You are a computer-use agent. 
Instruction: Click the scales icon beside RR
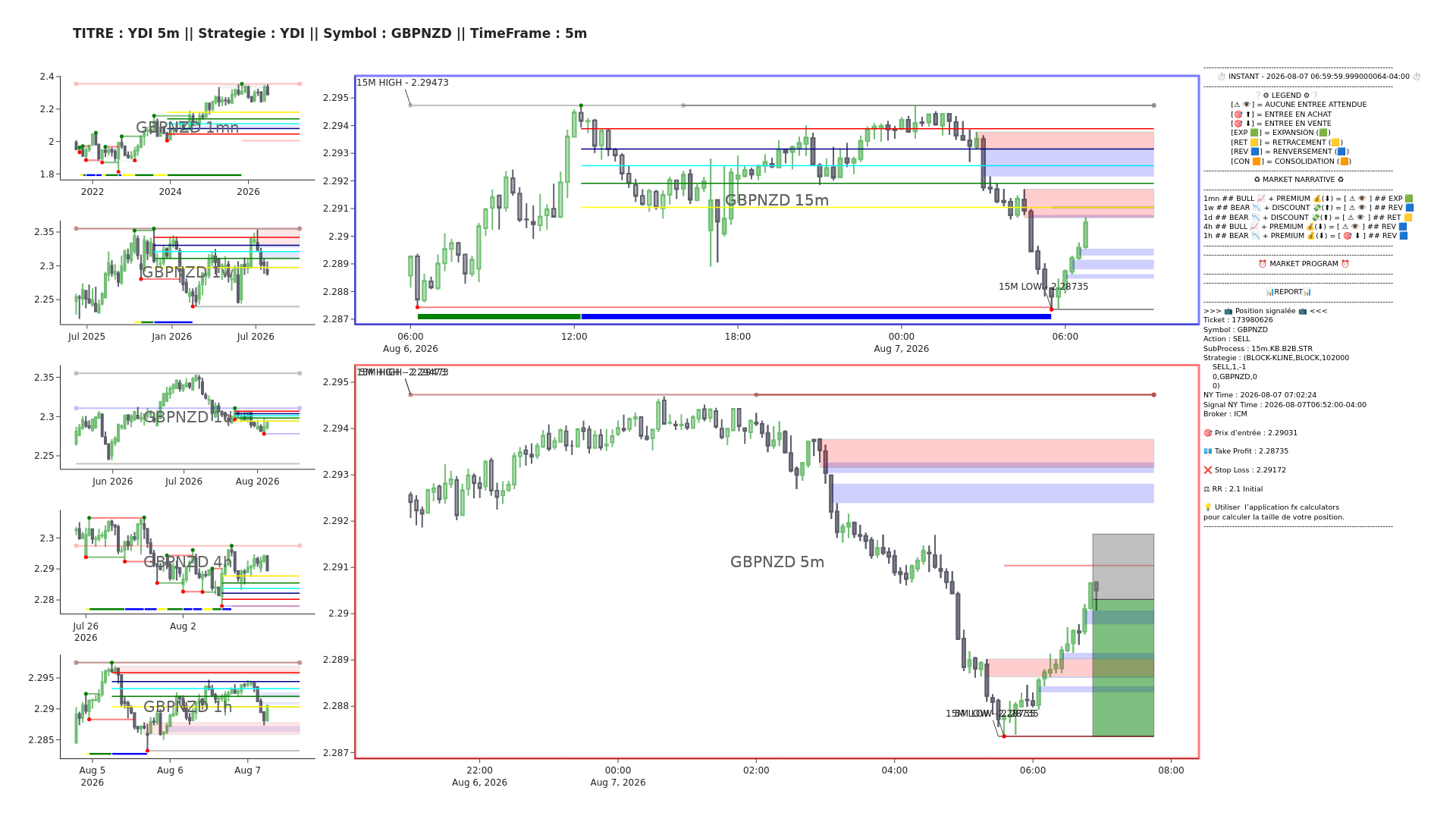click(x=1207, y=489)
